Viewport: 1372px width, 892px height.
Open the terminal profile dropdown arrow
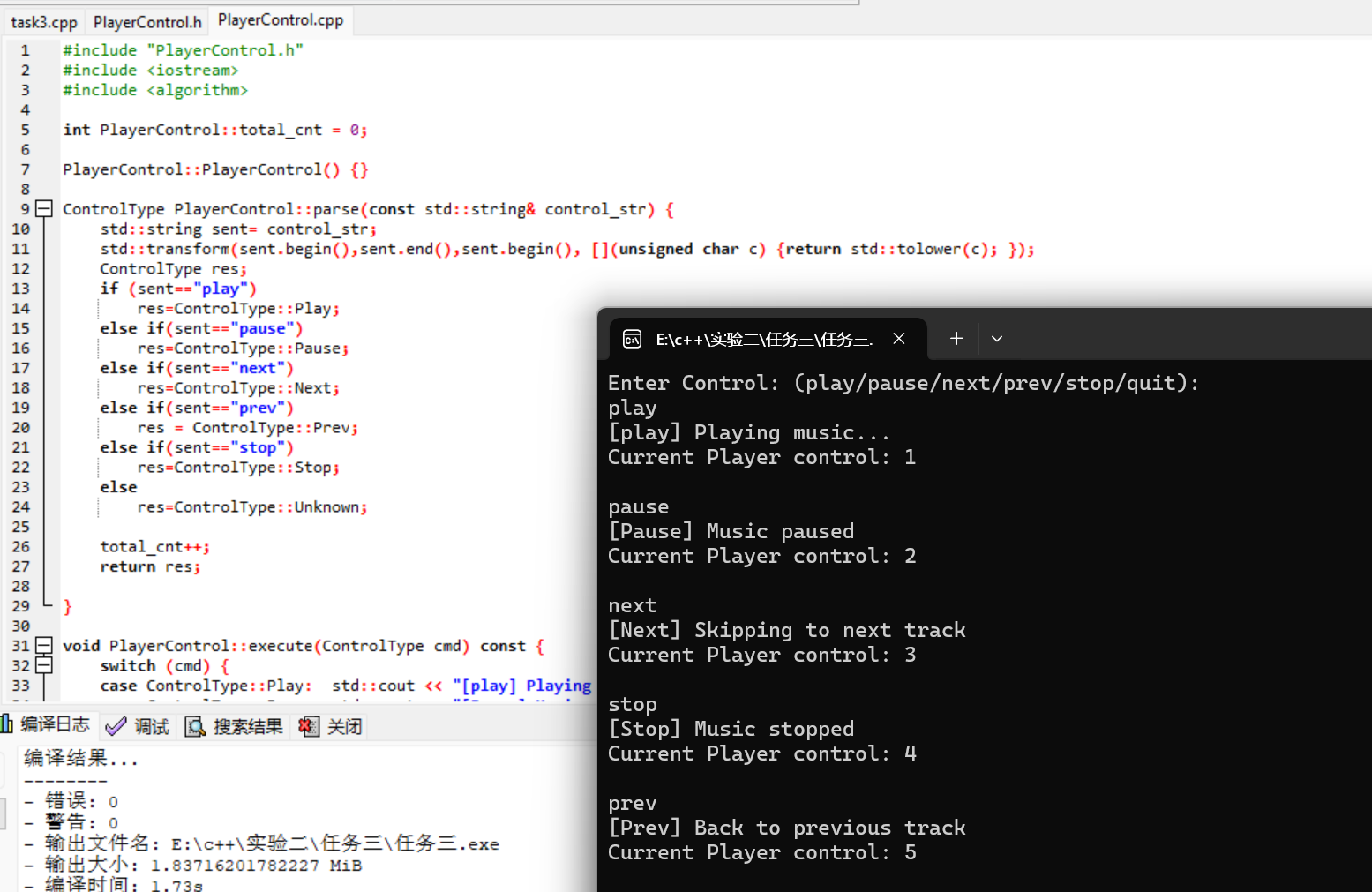tap(997, 339)
